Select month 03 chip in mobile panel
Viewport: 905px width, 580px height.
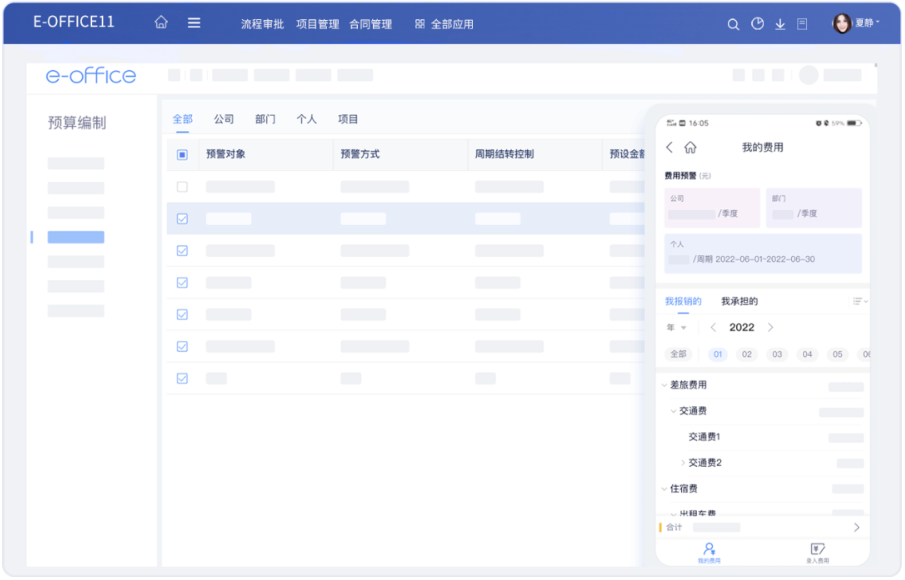(x=777, y=355)
